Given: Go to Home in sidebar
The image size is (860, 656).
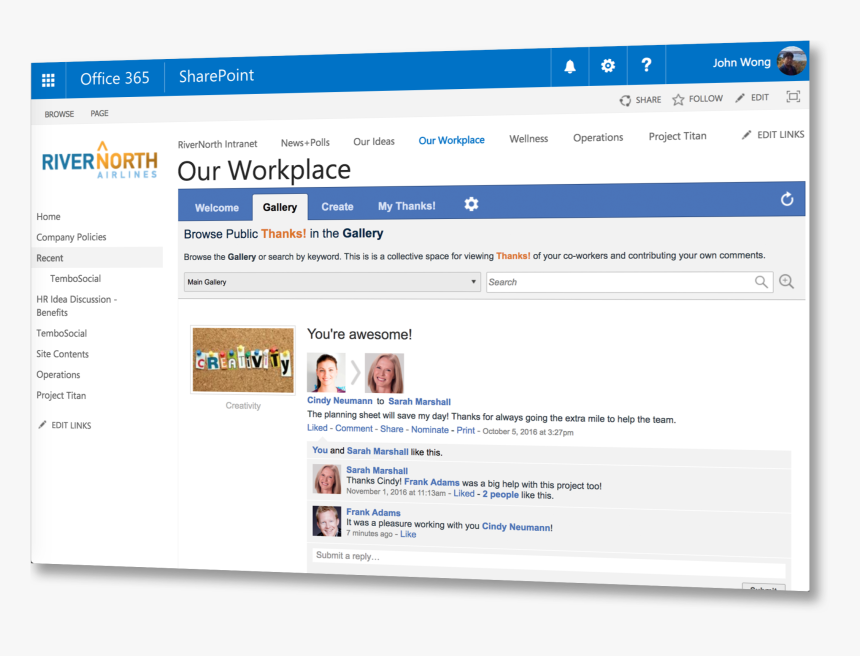Looking at the screenshot, I should tap(48, 217).
